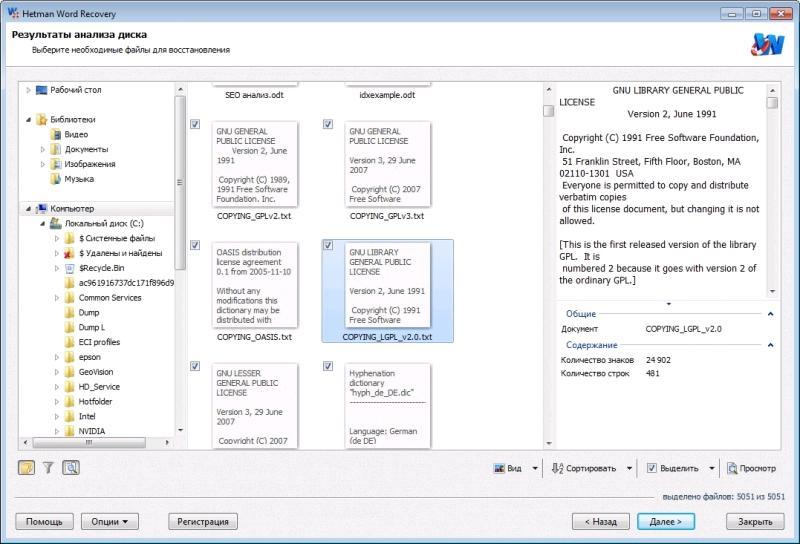The width and height of the screenshot is (800, 544).
Task: Open the Опции dropdown button
Action: tap(110, 522)
